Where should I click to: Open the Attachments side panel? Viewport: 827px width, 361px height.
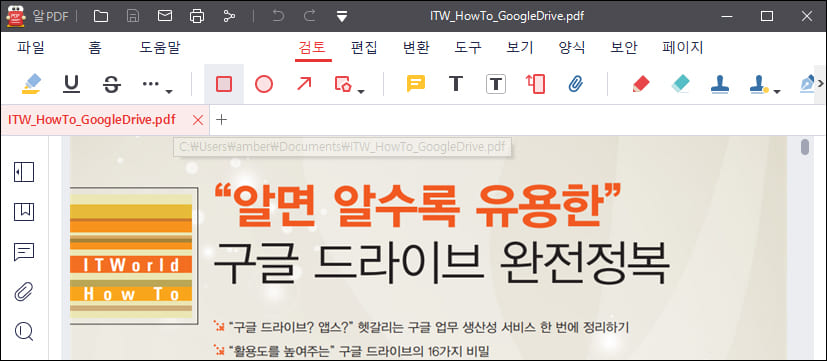tap(24, 291)
